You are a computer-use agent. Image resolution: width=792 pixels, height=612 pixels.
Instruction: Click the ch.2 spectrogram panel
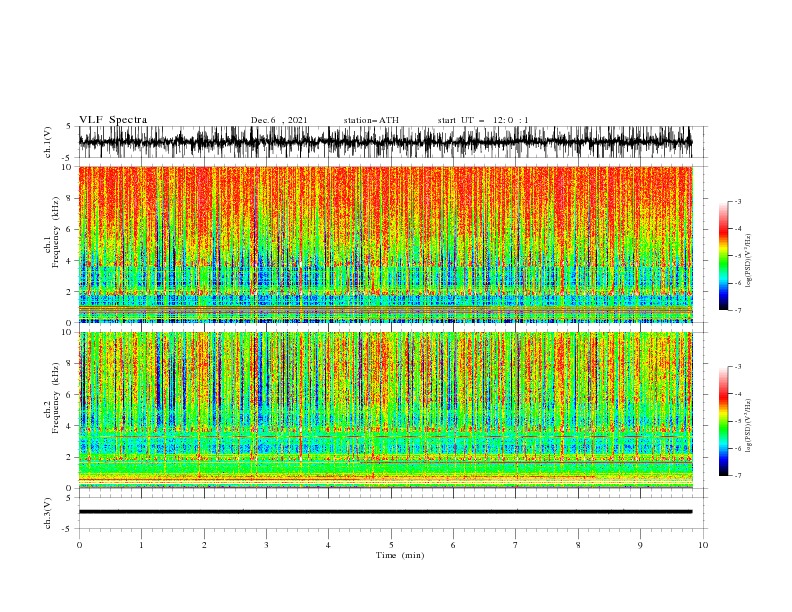point(385,410)
